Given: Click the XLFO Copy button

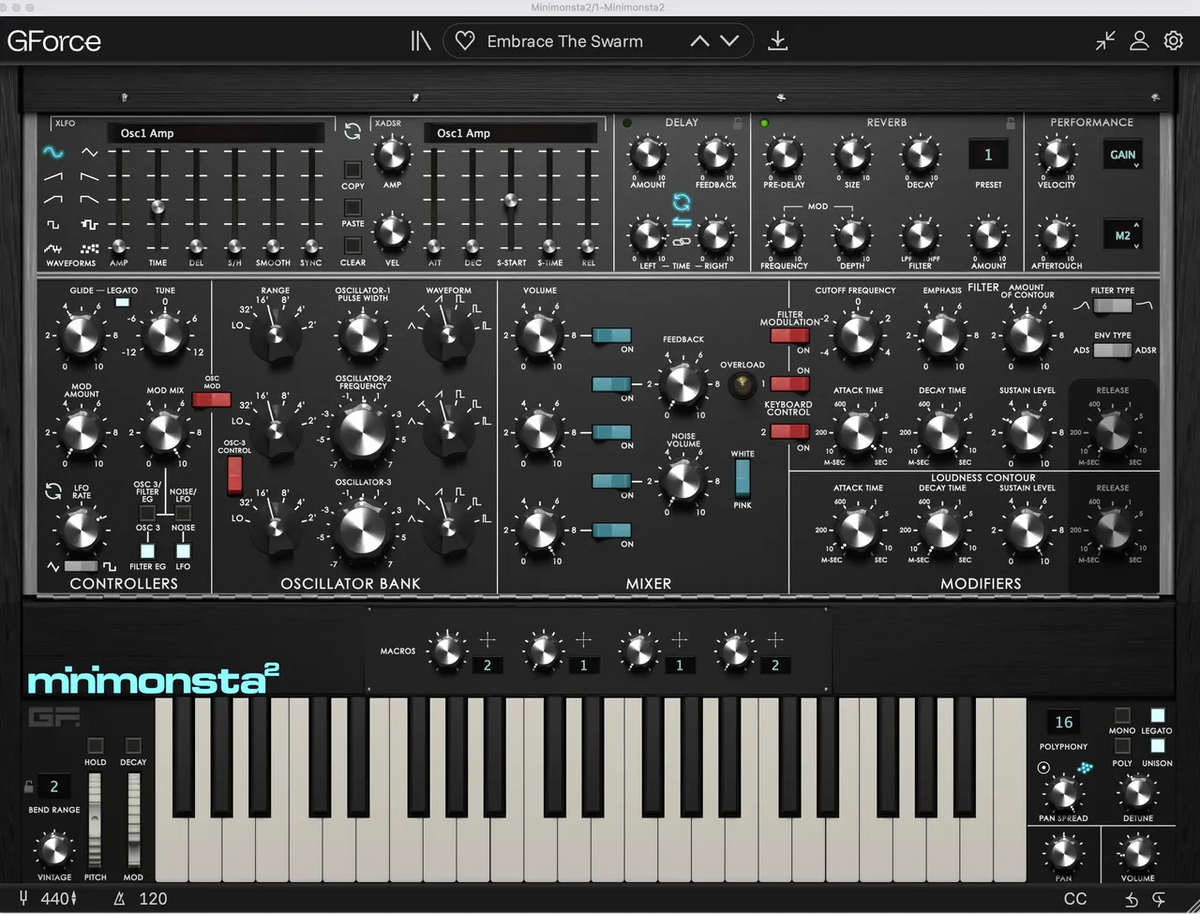Looking at the screenshot, I should click(x=352, y=169).
